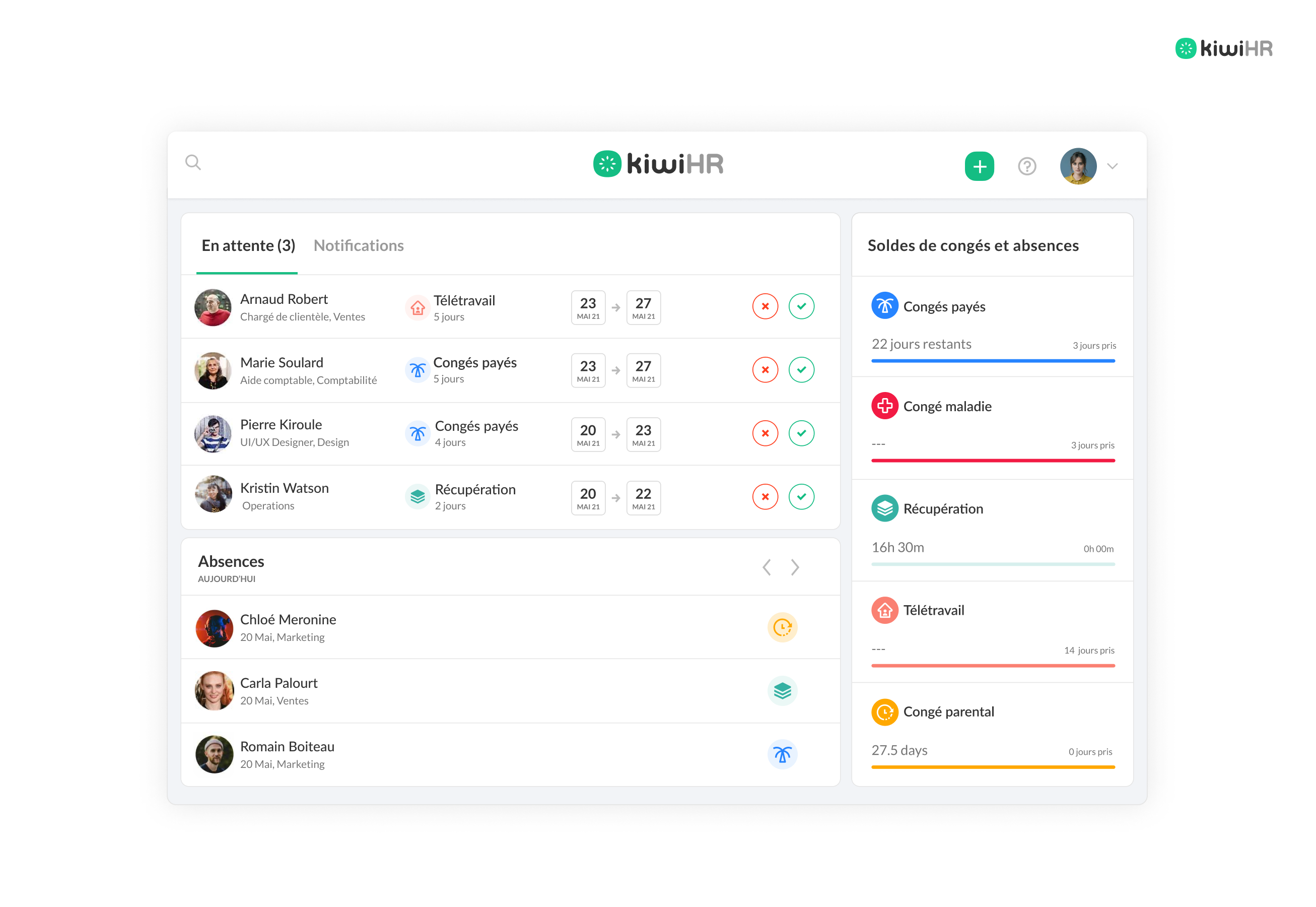Click the Congés payés balance icon
The image size is (1316, 907).
tap(884, 306)
